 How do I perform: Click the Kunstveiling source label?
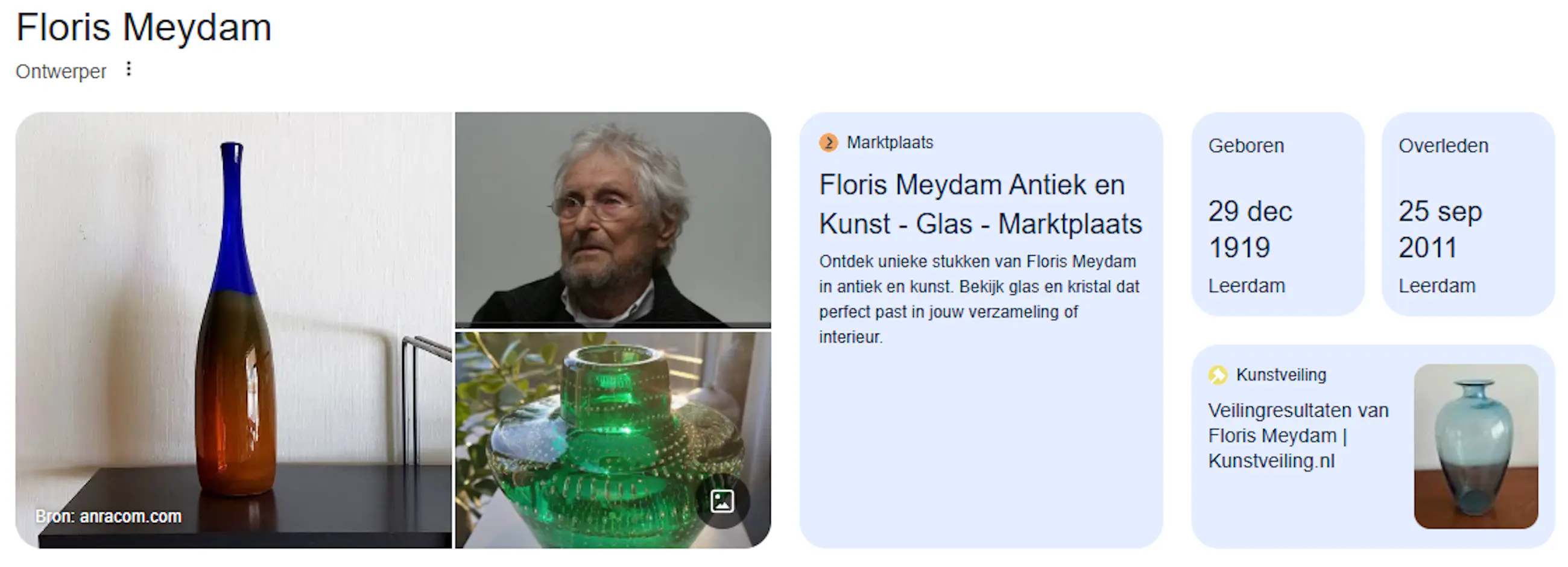(1282, 375)
